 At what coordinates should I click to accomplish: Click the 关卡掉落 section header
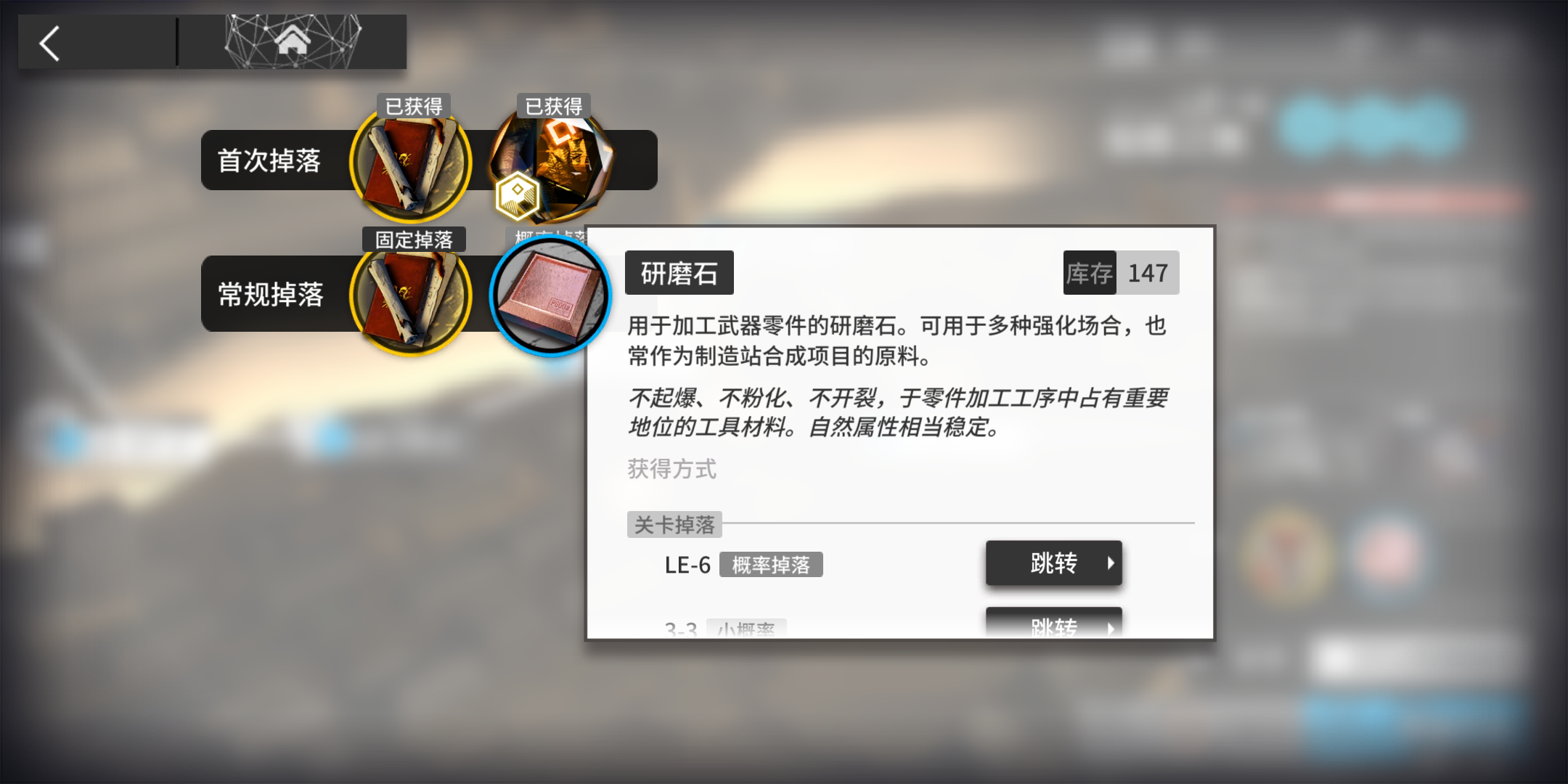(x=674, y=525)
